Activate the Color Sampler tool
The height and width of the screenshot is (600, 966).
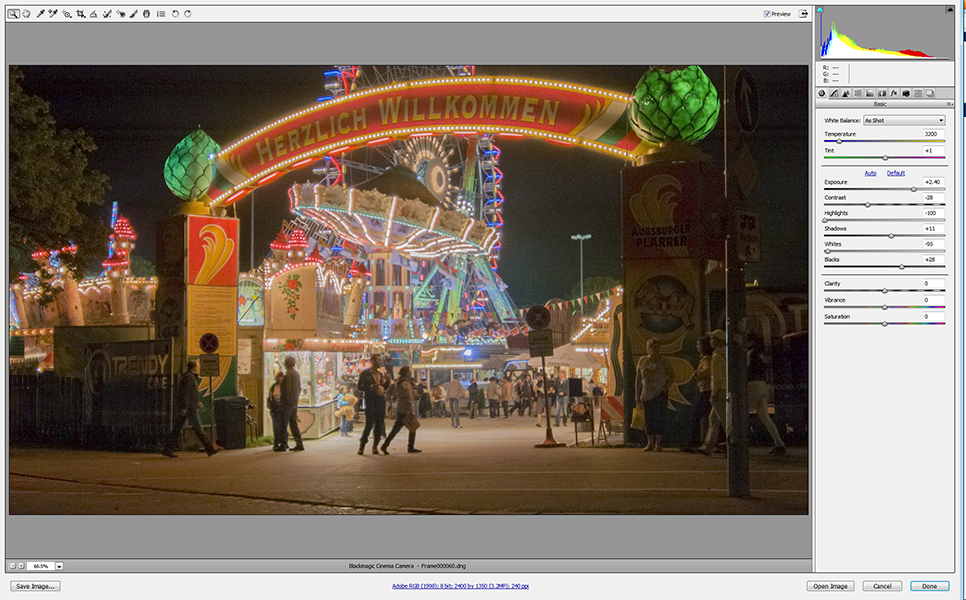[53, 14]
